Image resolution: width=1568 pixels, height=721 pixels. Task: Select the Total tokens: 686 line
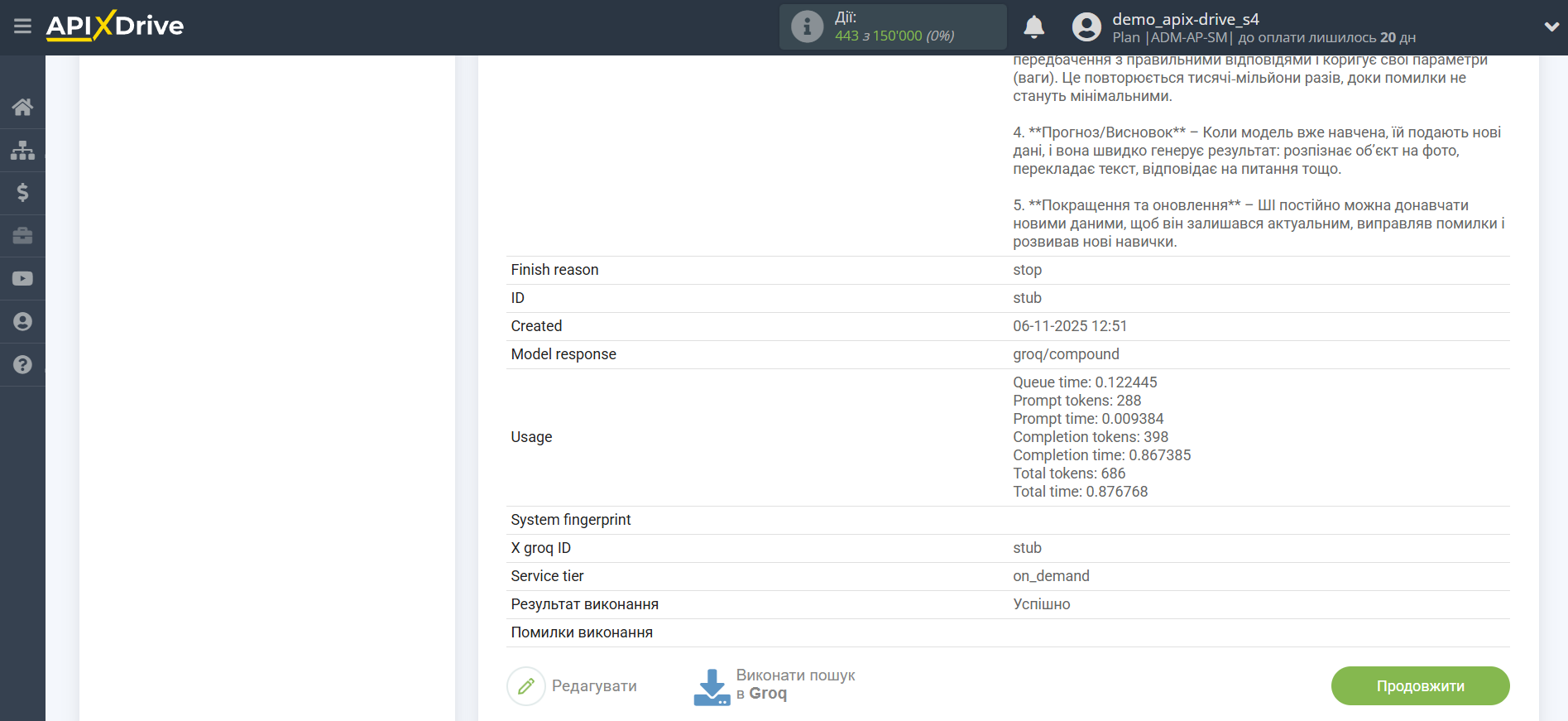pyautogui.click(x=1069, y=473)
